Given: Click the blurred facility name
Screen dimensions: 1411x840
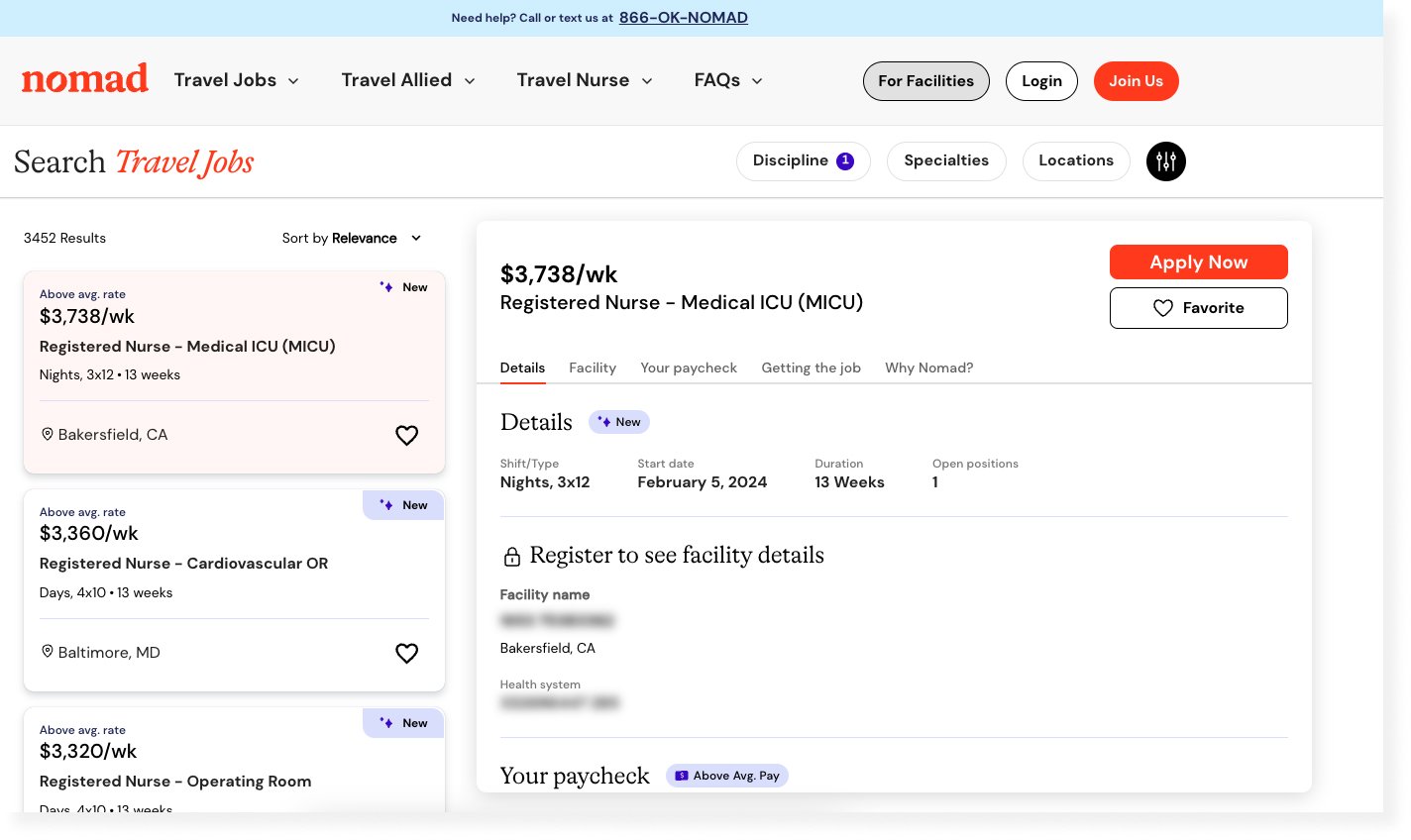Looking at the screenshot, I should click(558, 621).
